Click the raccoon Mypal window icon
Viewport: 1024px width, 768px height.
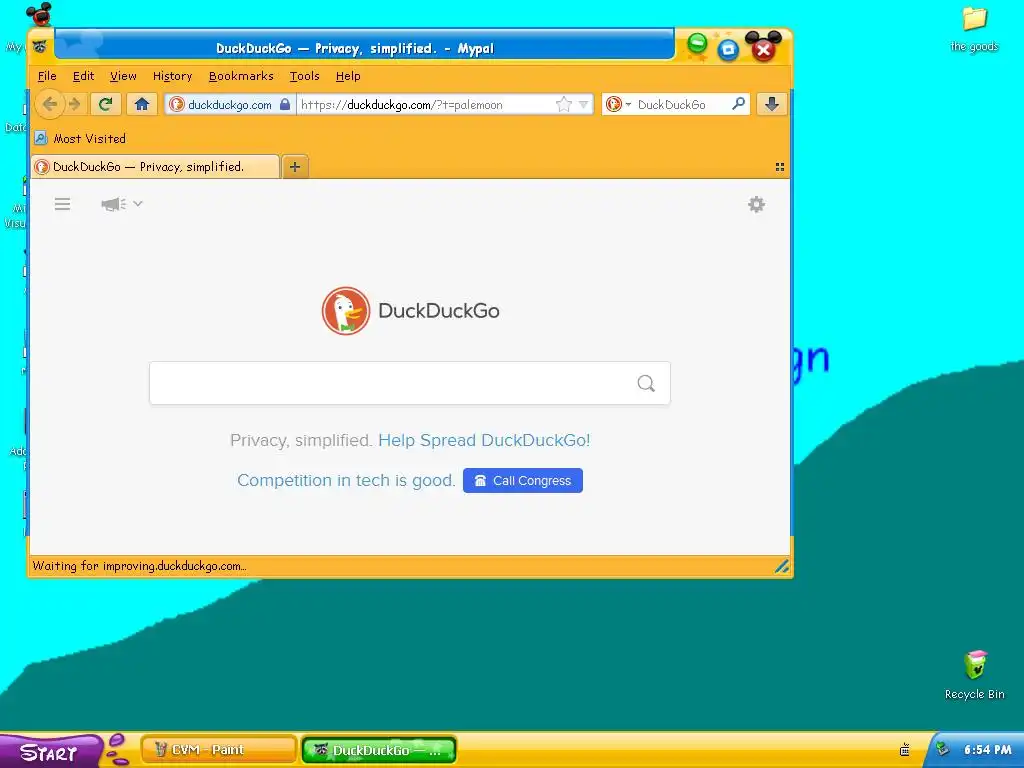40,46
